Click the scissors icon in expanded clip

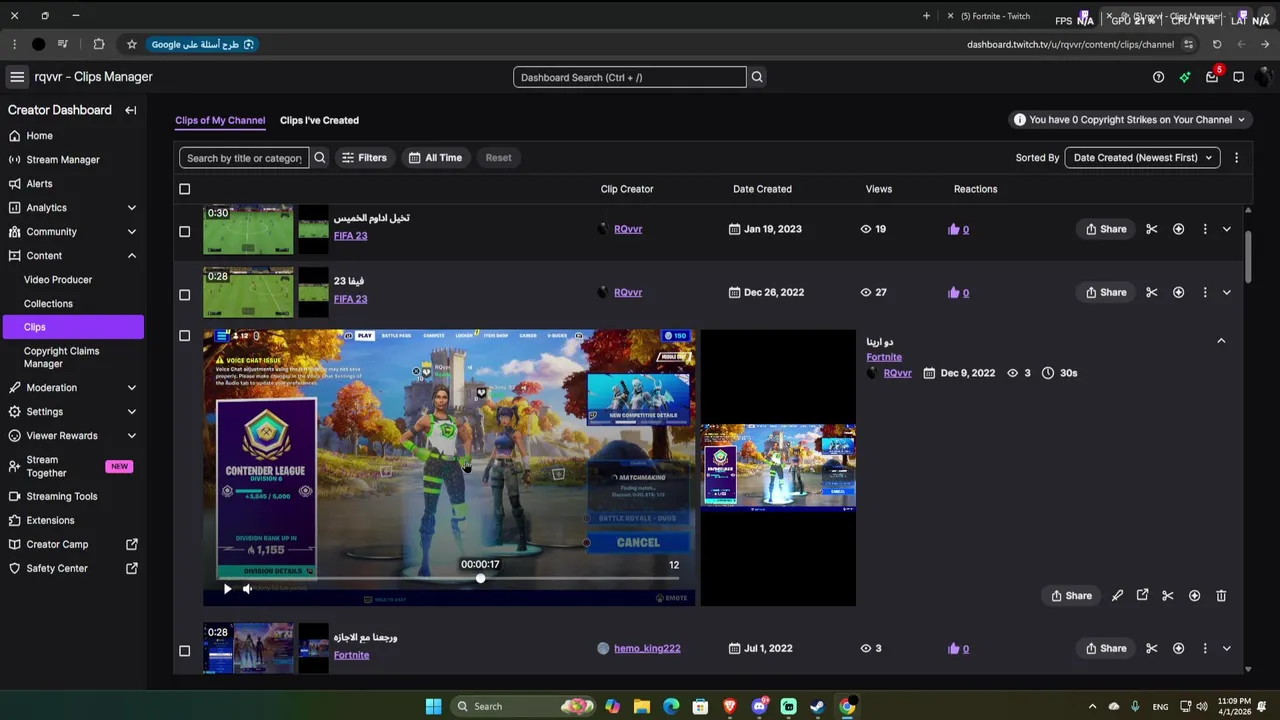(1168, 596)
